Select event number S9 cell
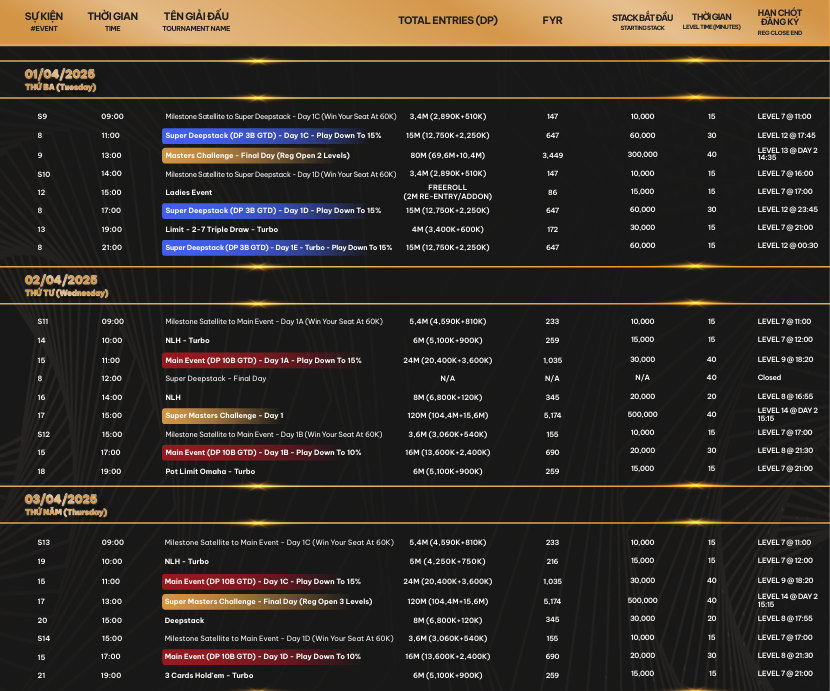830x691 pixels. click(42, 116)
